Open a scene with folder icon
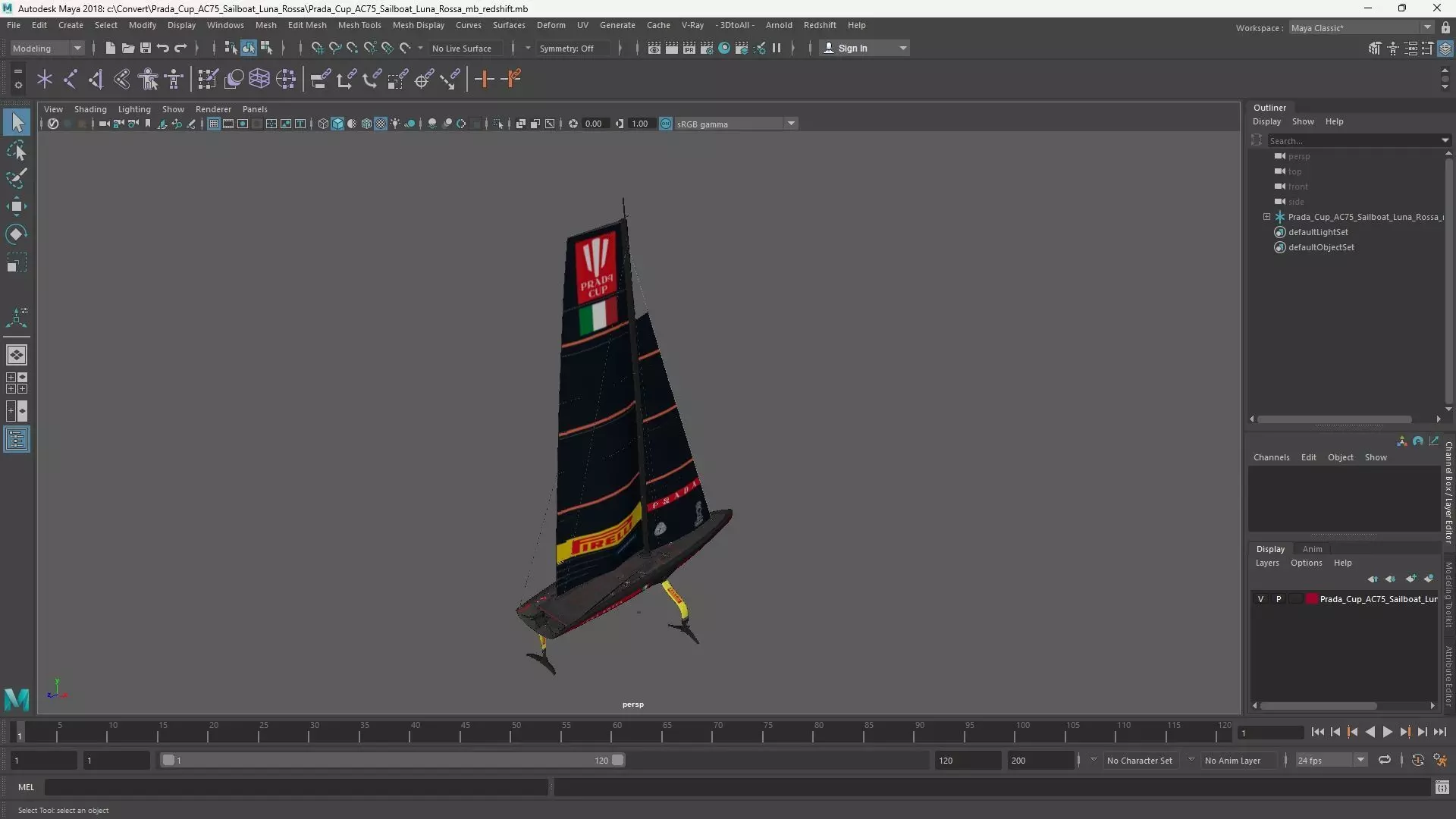 tap(127, 48)
